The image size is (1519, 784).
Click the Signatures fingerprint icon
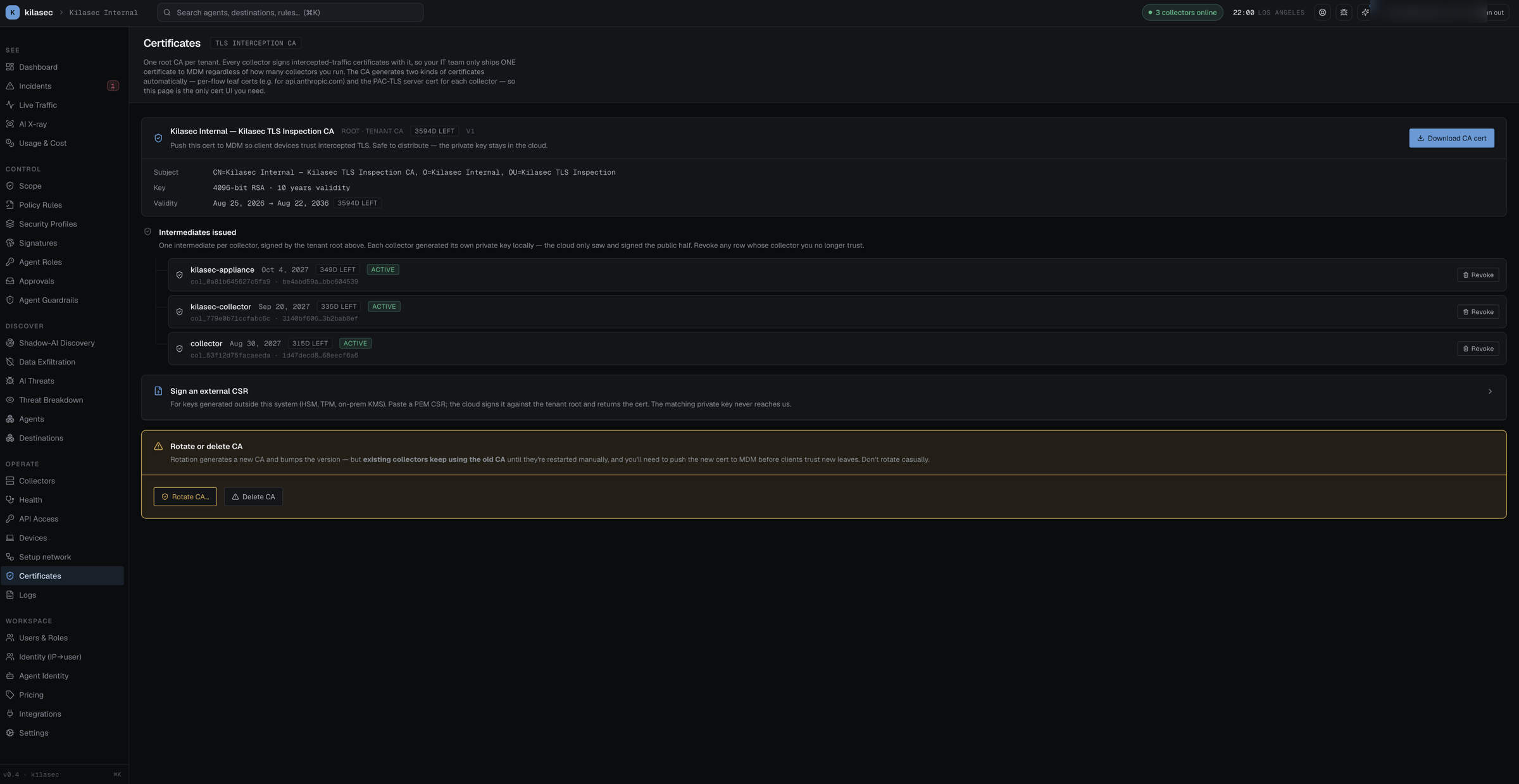(10, 243)
